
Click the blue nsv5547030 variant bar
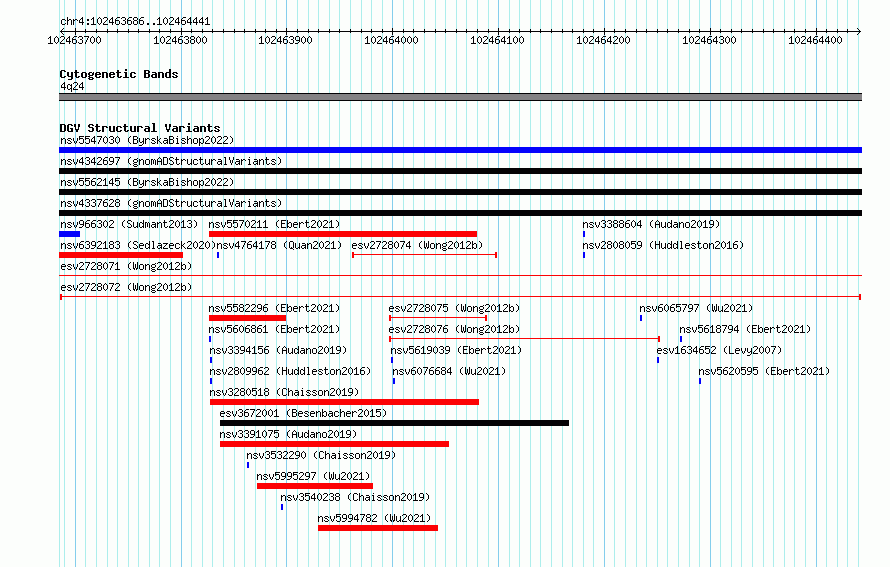point(460,150)
